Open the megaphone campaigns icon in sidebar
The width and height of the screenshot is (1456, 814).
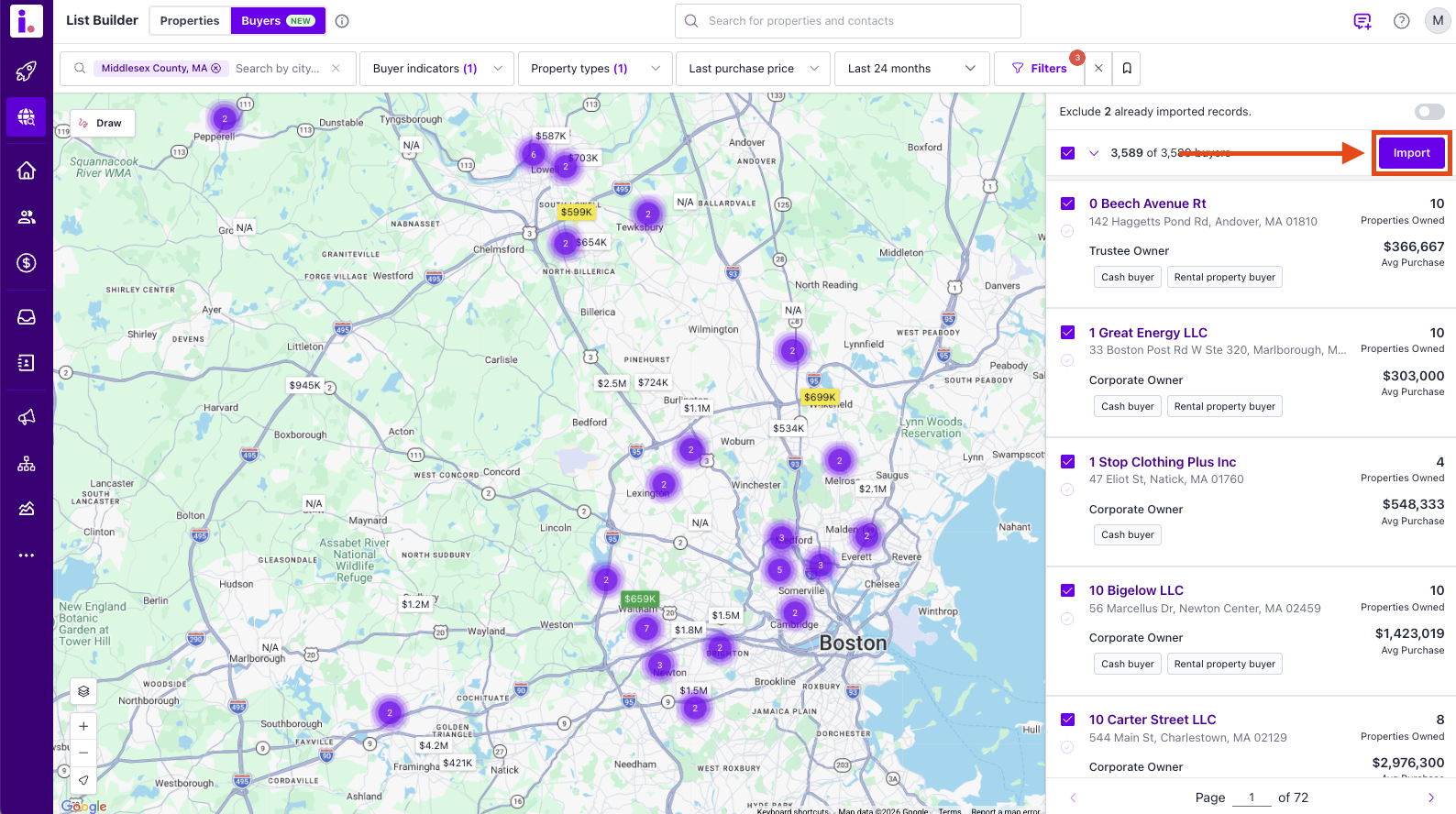(x=27, y=417)
